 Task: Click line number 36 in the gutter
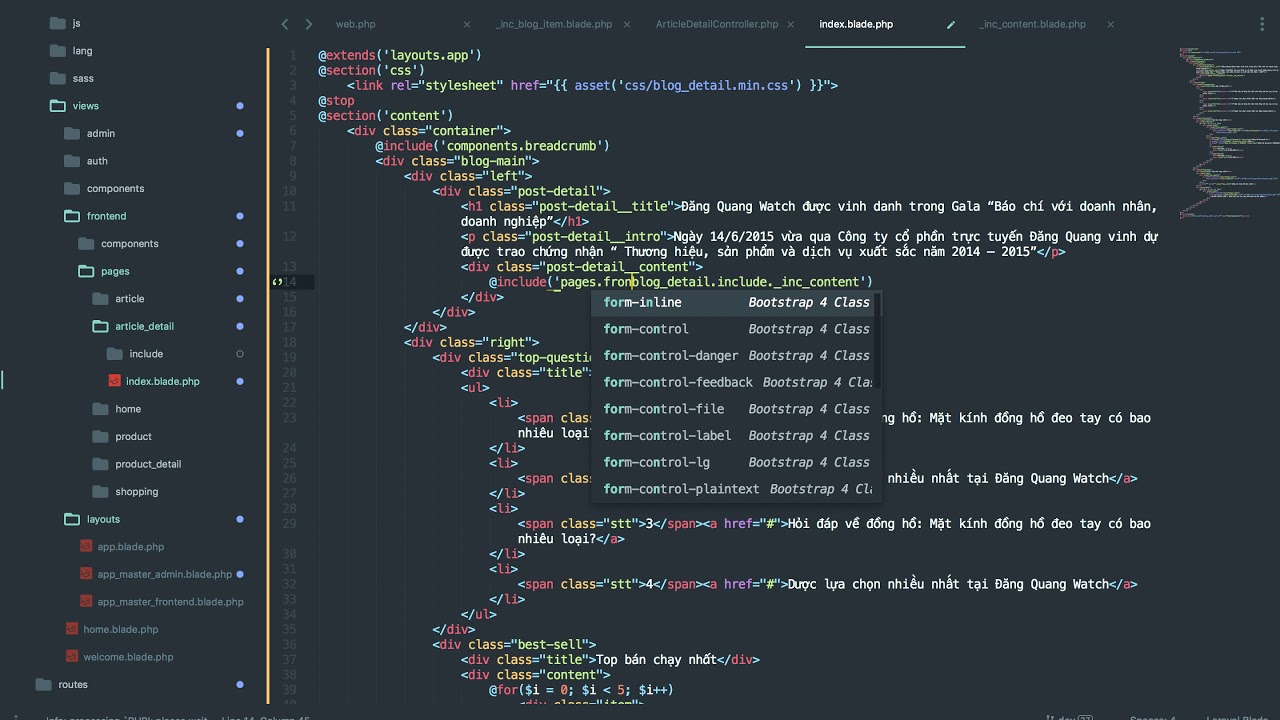coord(289,645)
